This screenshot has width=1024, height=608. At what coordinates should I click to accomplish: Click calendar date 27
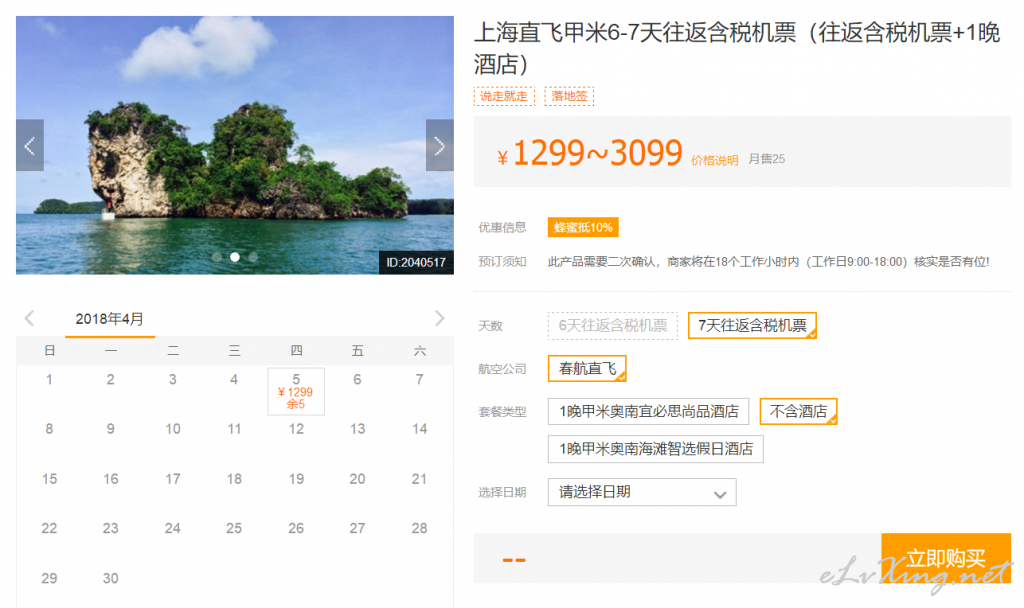coord(357,528)
